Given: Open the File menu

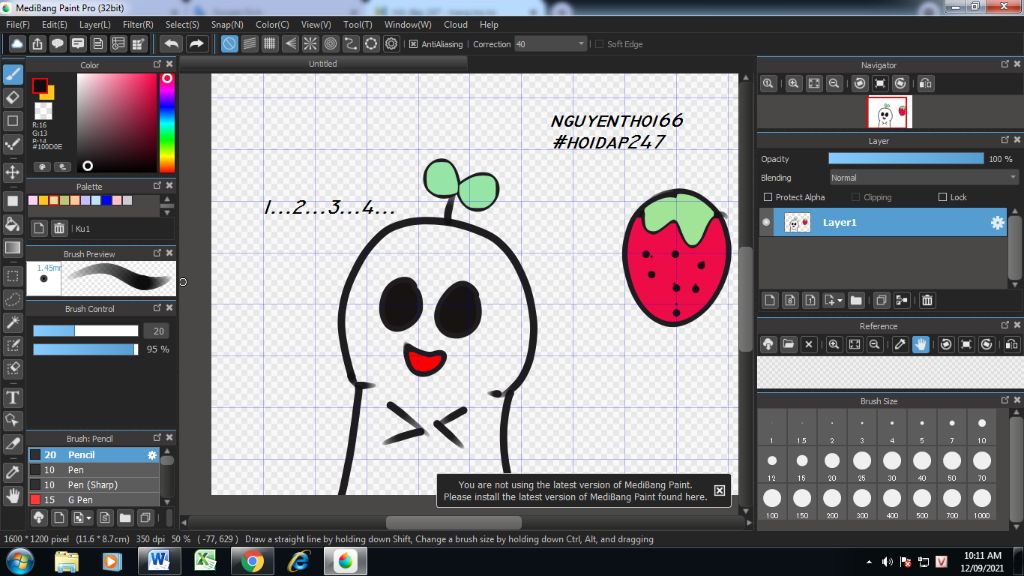Looking at the screenshot, I should [x=18, y=25].
